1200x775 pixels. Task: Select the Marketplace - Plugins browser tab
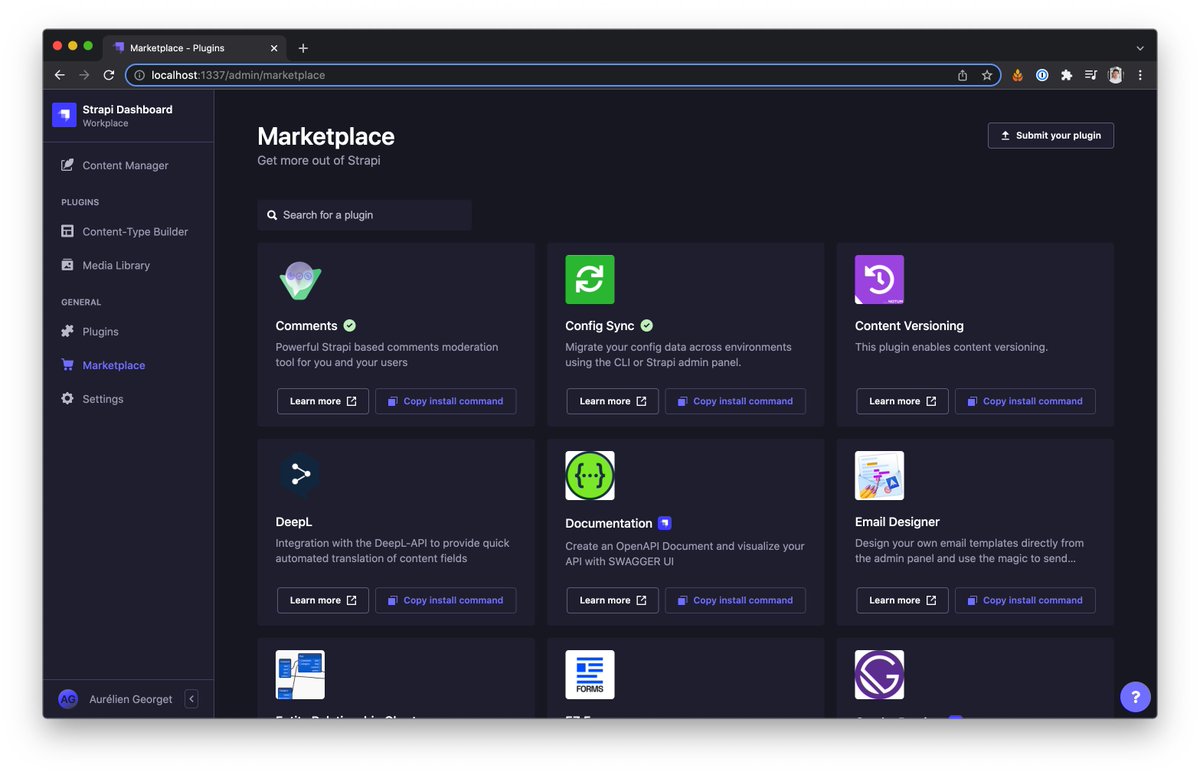click(195, 47)
